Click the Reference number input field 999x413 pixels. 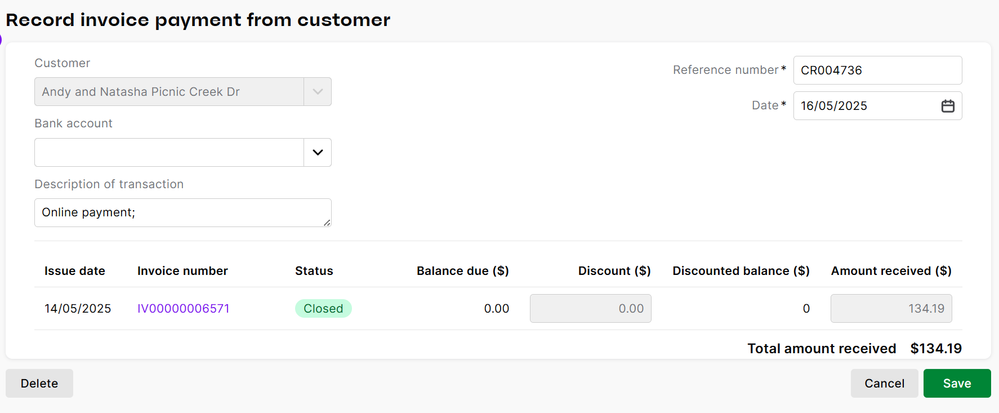click(x=876, y=70)
